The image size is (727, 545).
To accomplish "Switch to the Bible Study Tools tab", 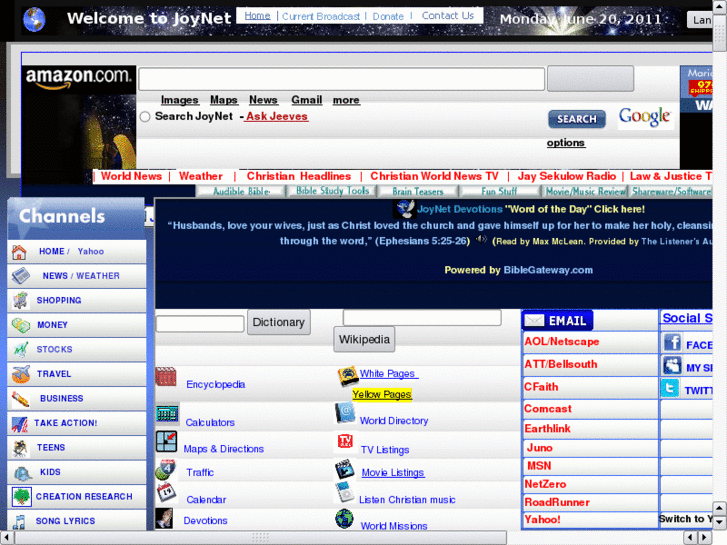I will coord(332,191).
